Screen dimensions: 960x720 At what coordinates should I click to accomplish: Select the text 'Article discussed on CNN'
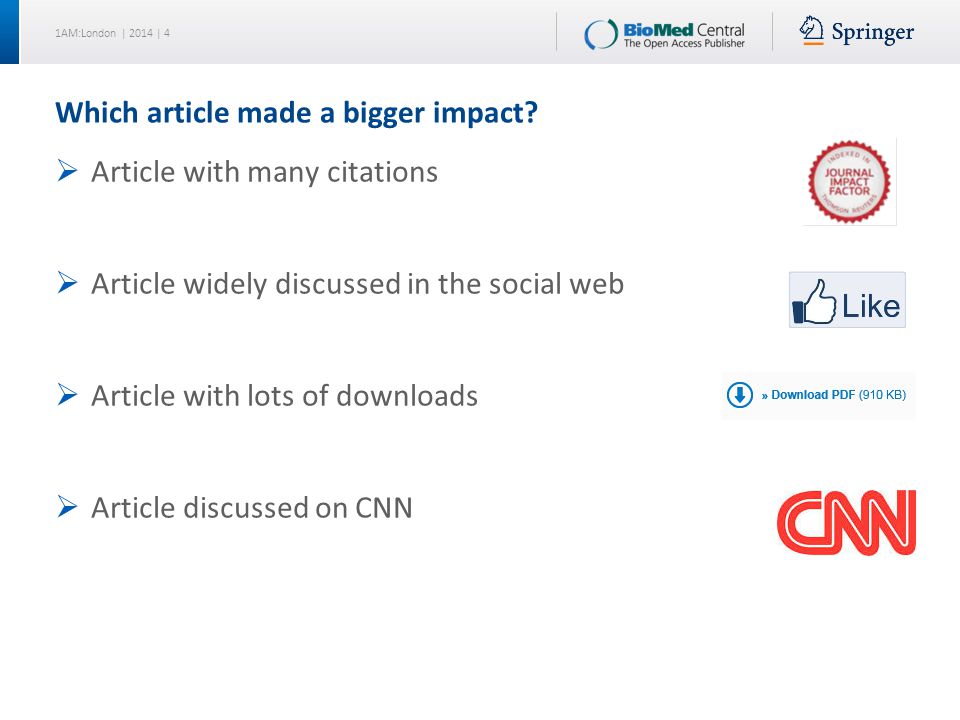pyautogui.click(x=252, y=508)
